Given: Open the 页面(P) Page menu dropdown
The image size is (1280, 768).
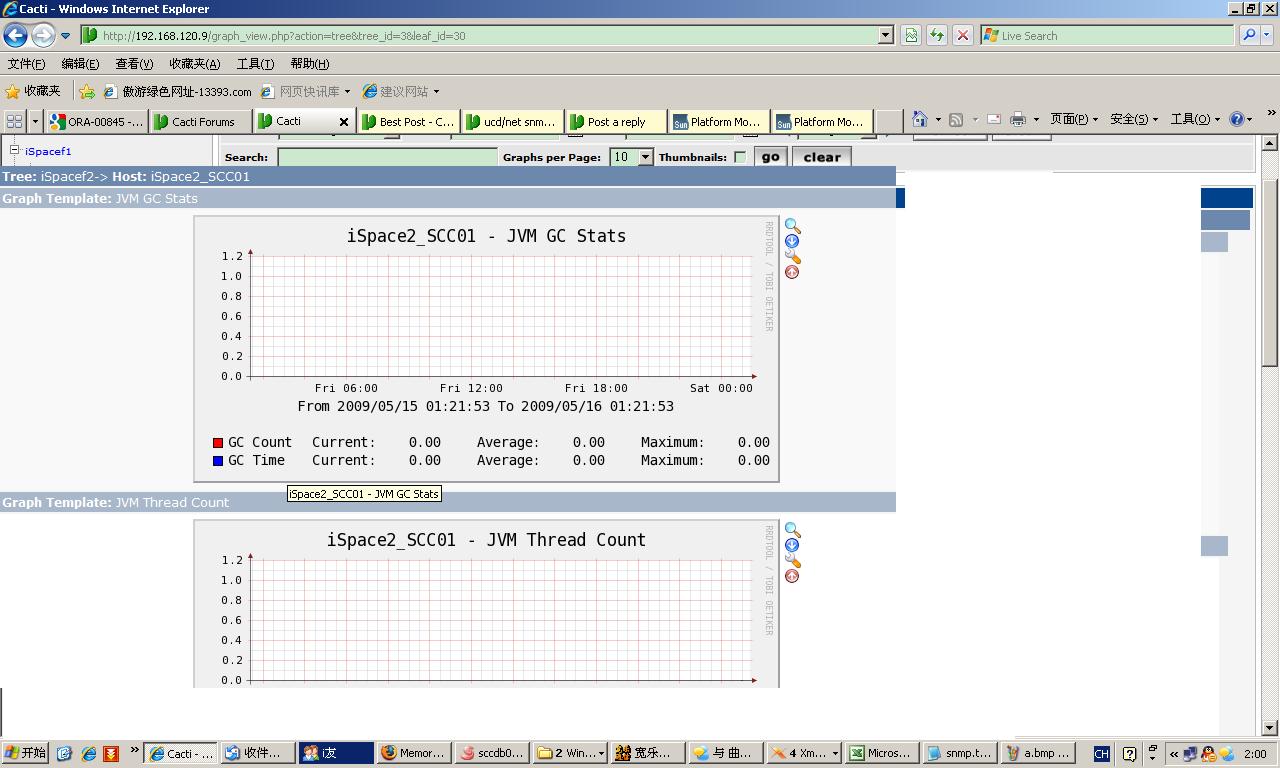Looking at the screenshot, I should point(1074,119).
